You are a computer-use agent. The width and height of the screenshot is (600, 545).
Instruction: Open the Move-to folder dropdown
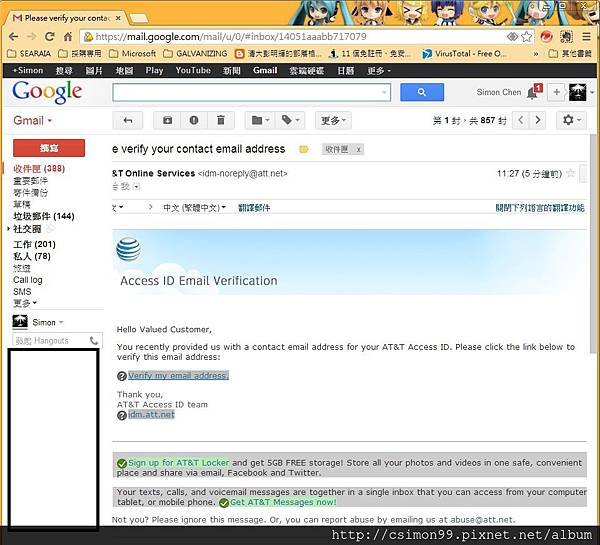pyautogui.click(x=260, y=121)
